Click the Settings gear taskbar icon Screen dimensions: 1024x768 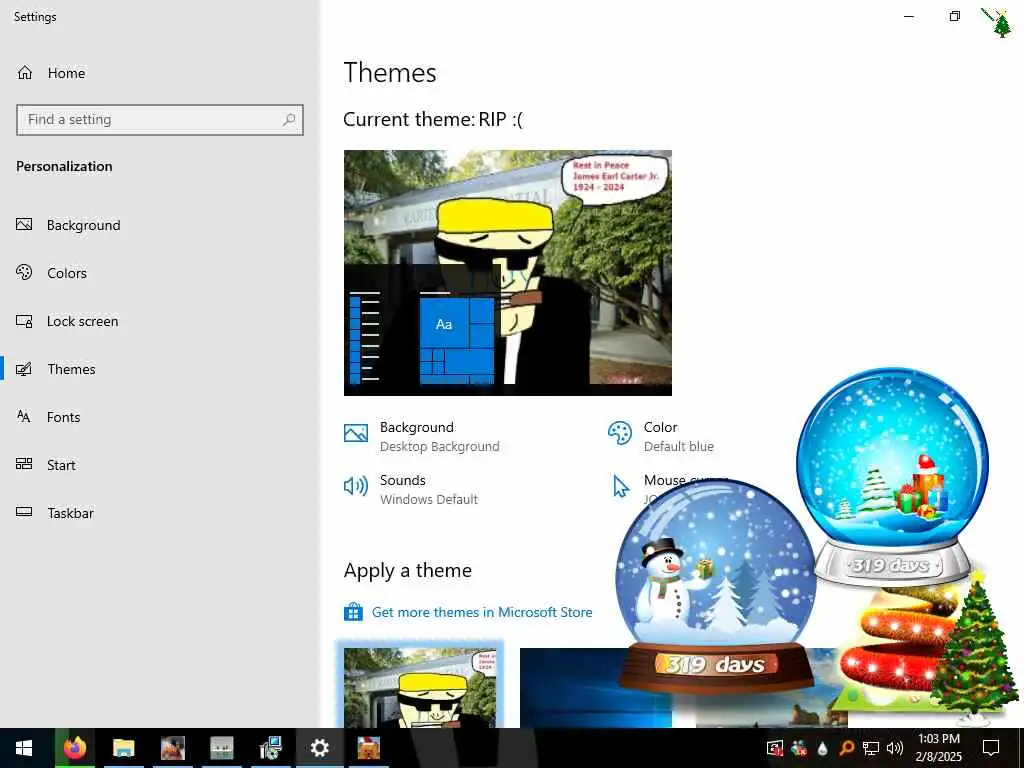pos(319,748)
